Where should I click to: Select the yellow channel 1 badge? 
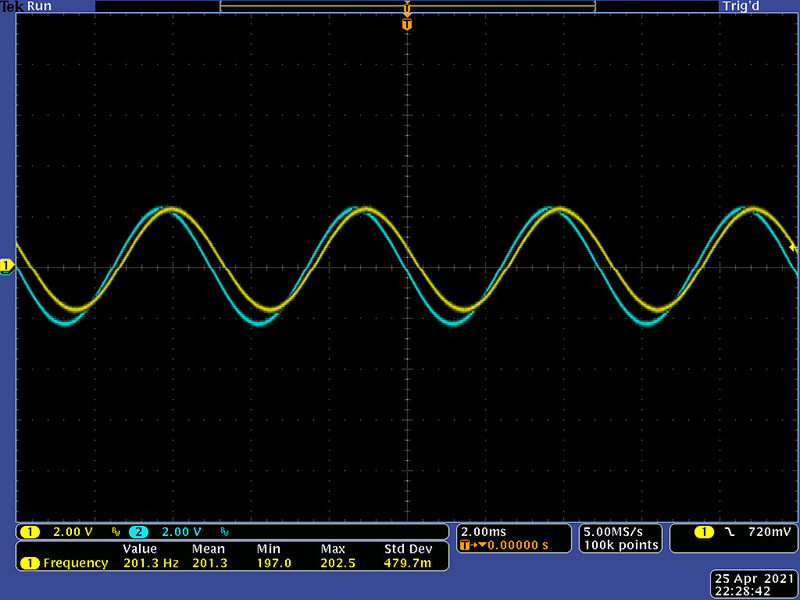coord(30,531)
